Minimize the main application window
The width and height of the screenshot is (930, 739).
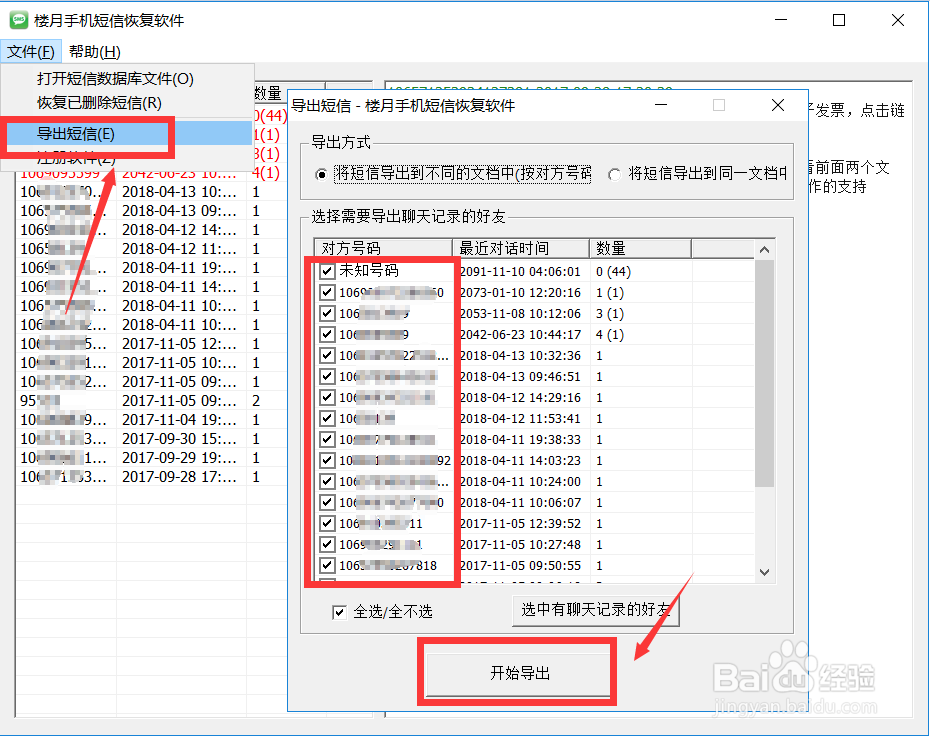coord(781,20)
